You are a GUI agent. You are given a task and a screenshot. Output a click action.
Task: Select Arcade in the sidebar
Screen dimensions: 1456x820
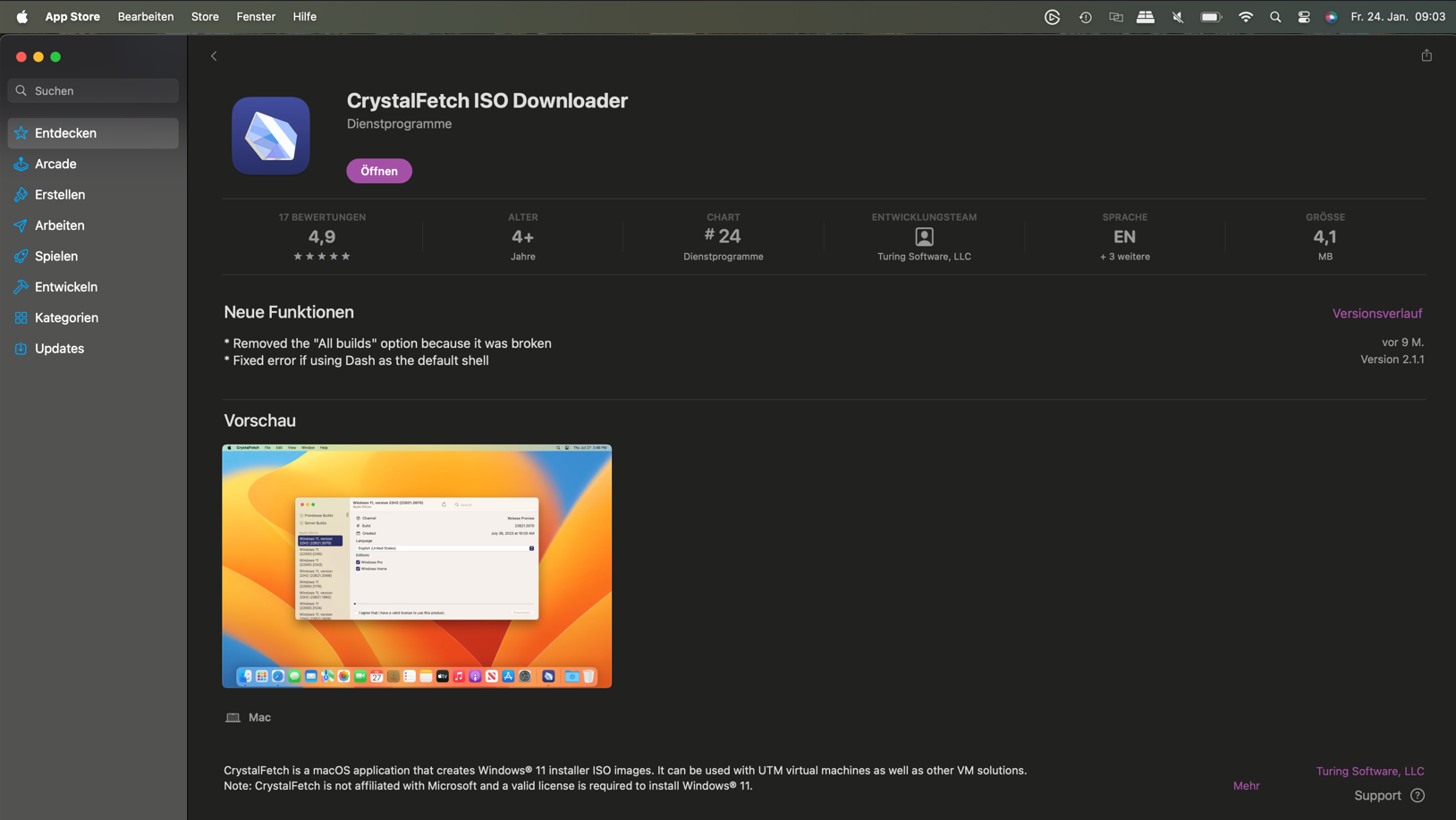click(93, 164)
